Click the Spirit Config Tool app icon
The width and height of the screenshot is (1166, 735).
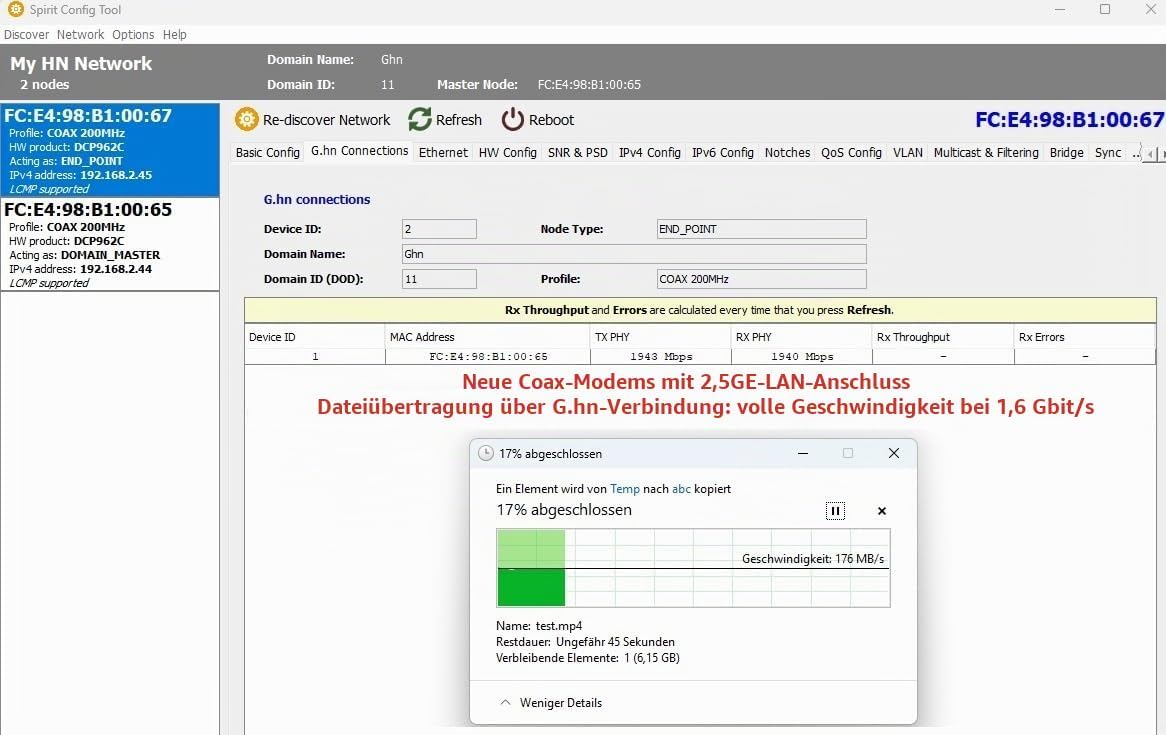point(15,9)
